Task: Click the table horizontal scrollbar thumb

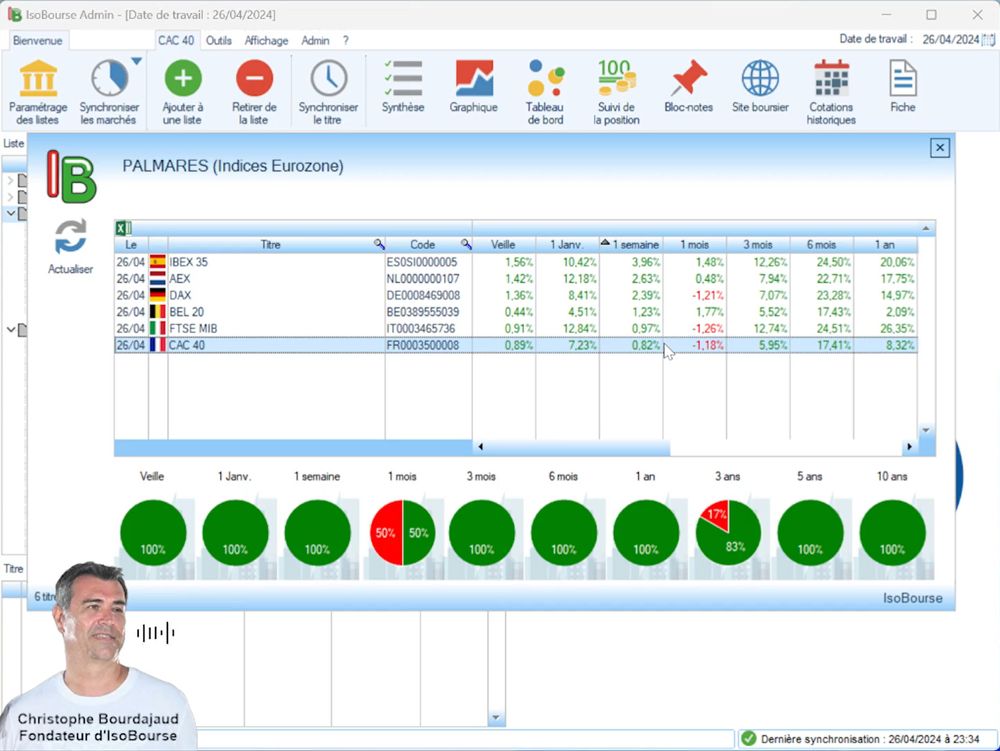Action: [577, 447]
